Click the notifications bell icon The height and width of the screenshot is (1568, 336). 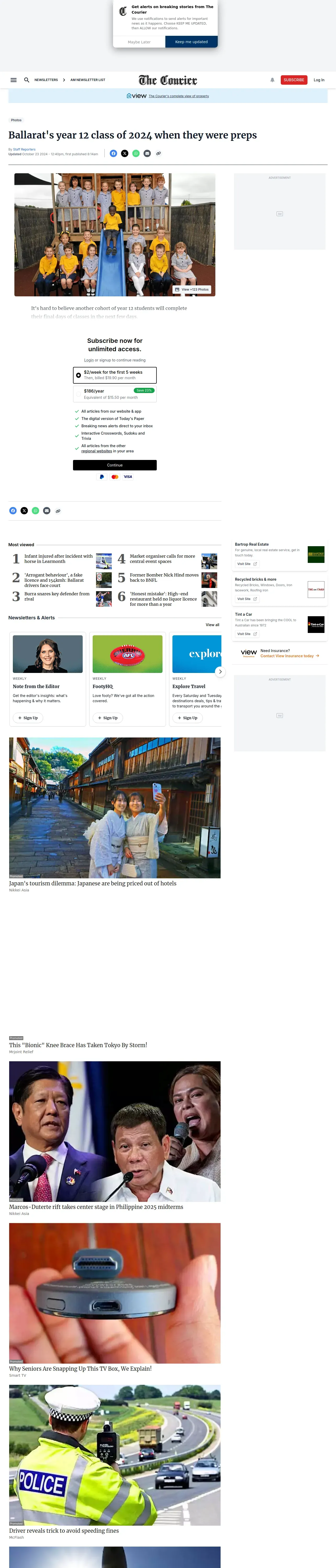273,80
